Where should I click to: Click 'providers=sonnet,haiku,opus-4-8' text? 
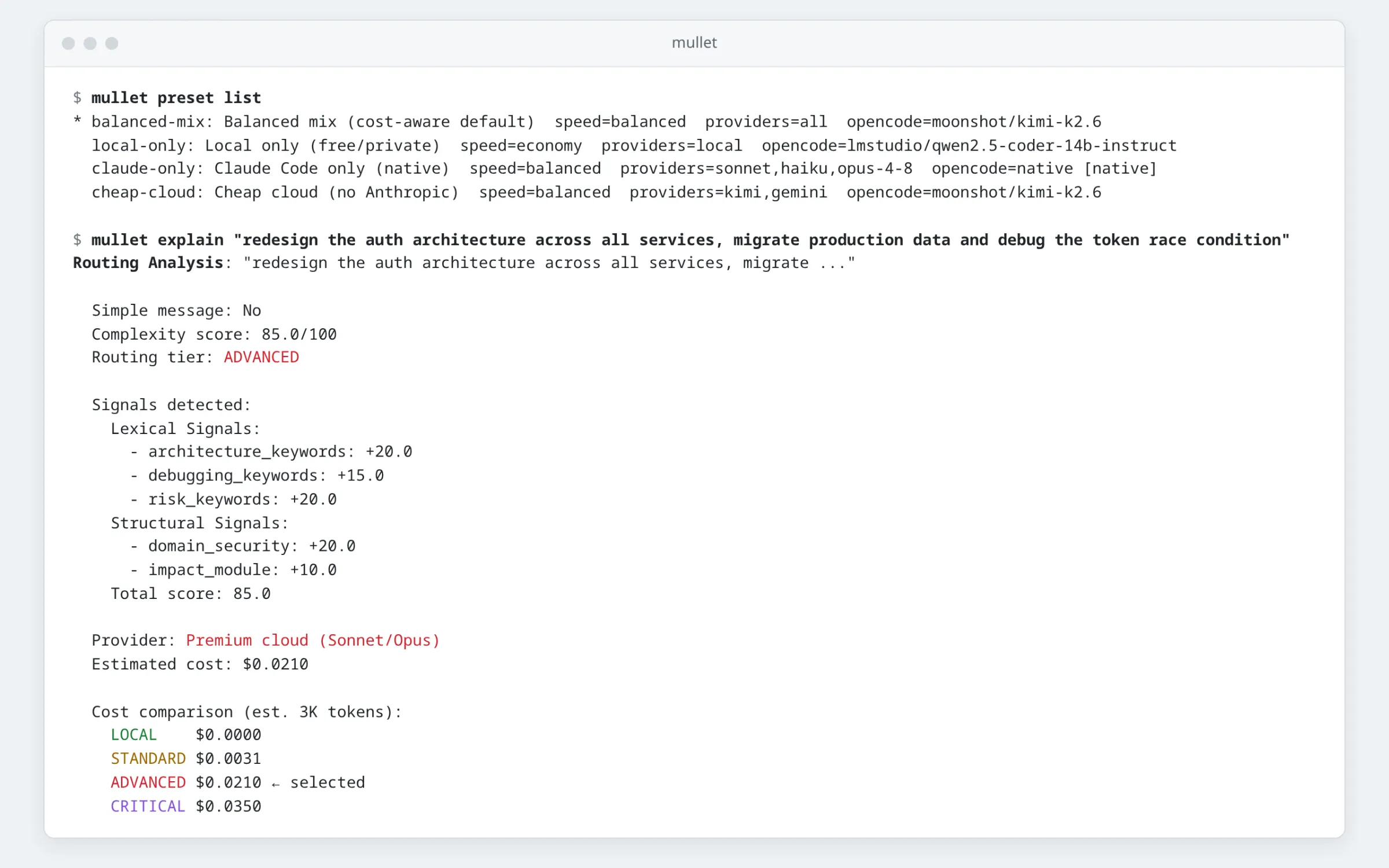pos(766,168)
